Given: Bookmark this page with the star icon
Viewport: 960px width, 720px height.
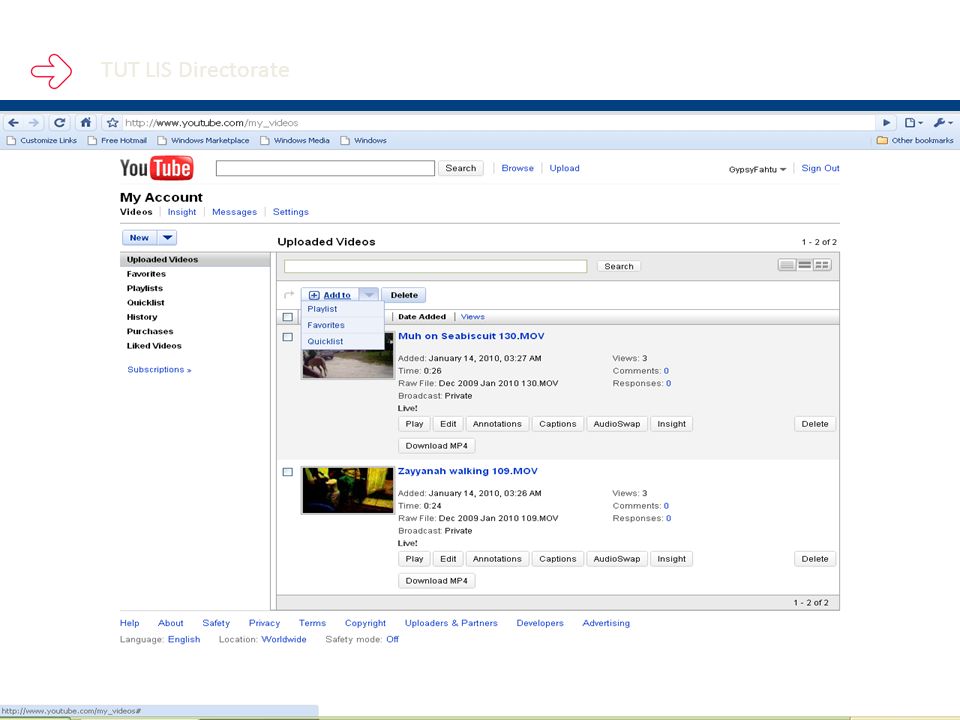Looking at the screenshot, I should [x=113, y=123].
